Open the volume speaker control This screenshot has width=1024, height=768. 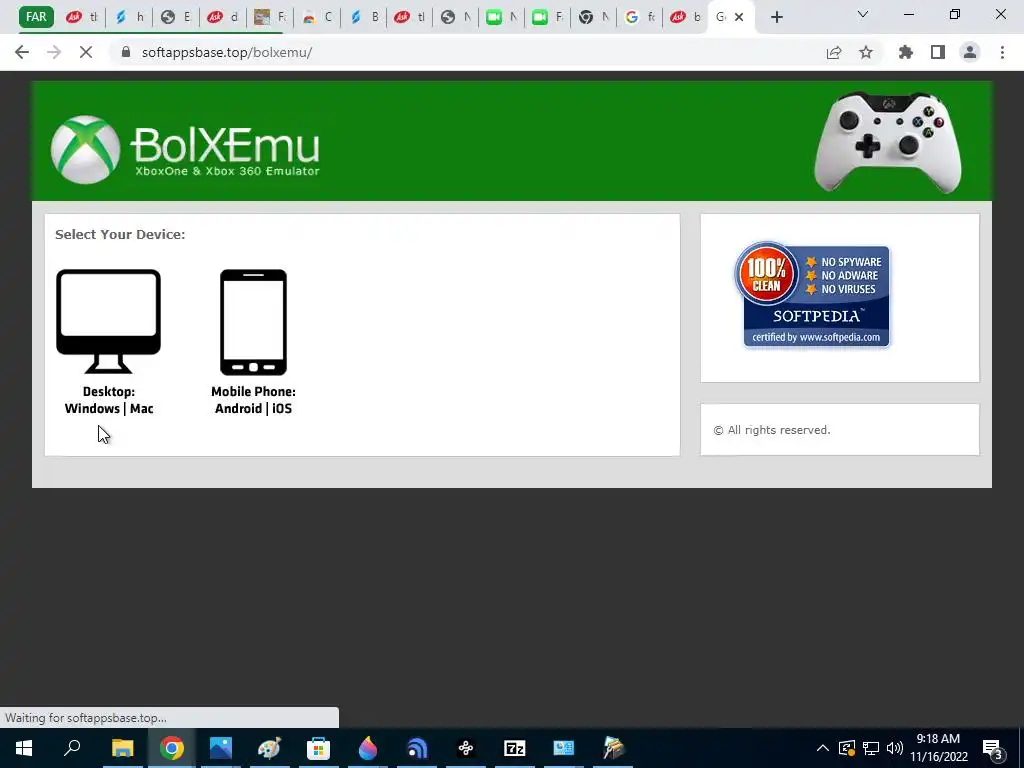(895, 748)
